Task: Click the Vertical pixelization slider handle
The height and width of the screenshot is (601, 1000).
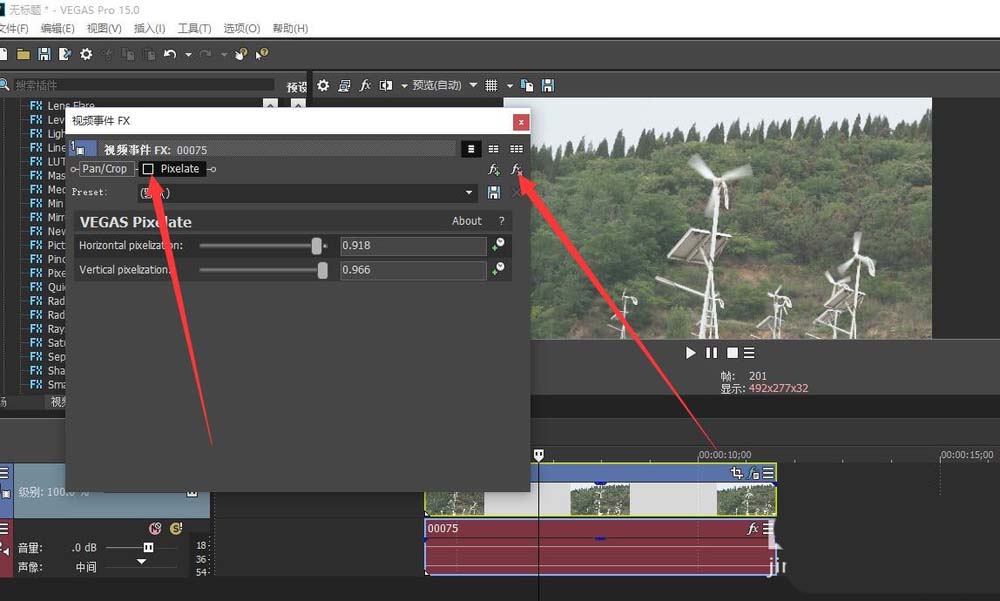Action: (x=322, y=270)
